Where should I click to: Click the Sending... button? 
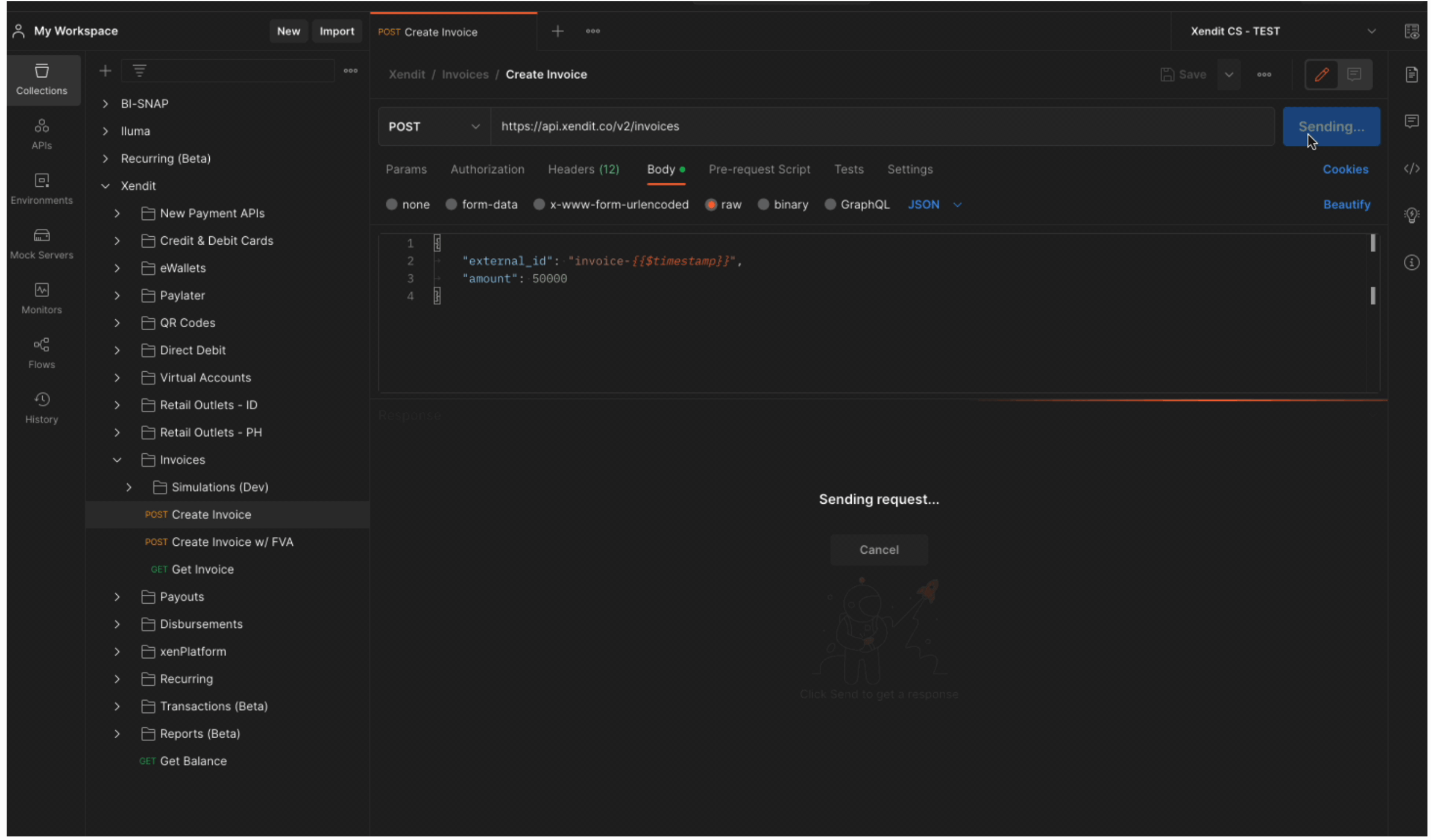(x=1331, y=127)
